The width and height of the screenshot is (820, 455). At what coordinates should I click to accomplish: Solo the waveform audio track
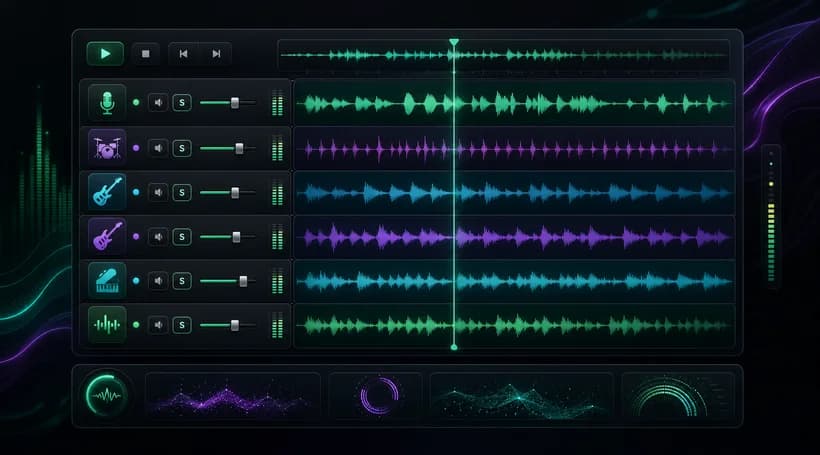pos(182,325)
